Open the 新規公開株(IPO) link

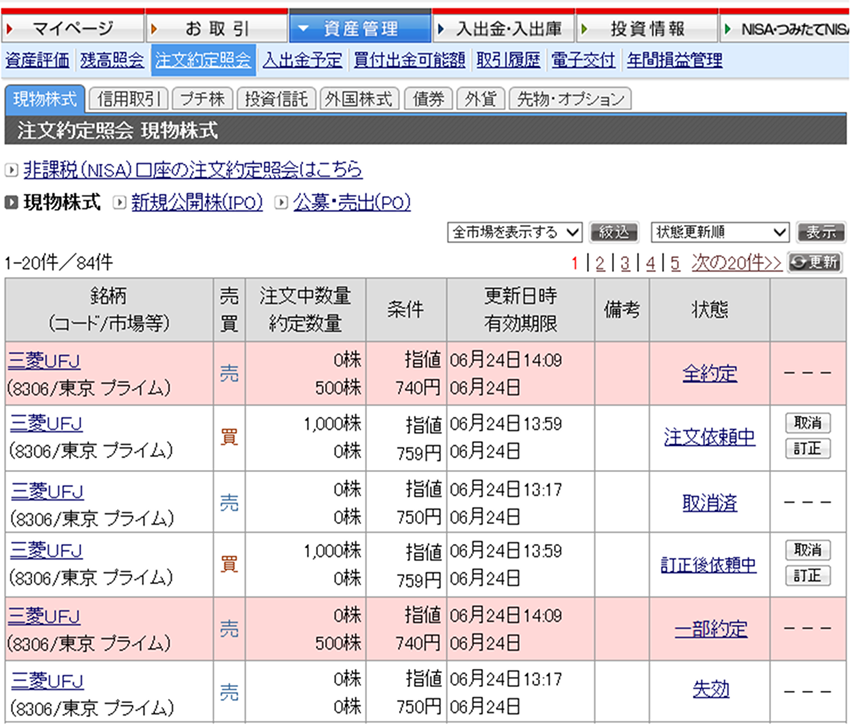[x=196, y=203]
